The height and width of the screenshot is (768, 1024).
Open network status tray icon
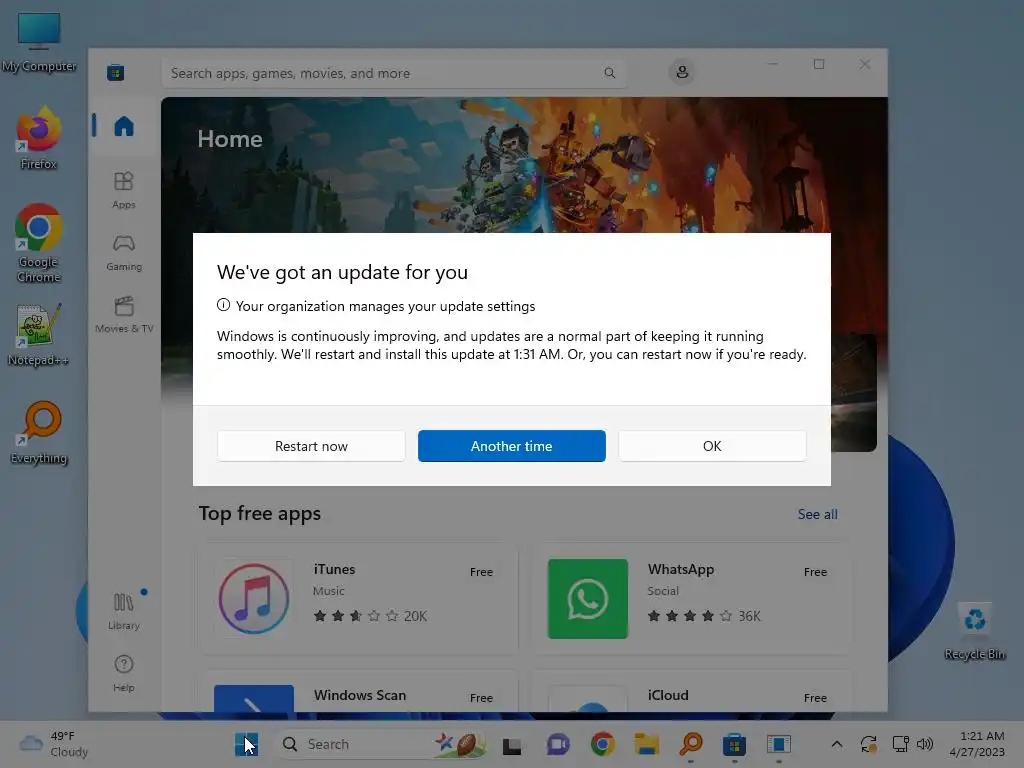(901, 744)
